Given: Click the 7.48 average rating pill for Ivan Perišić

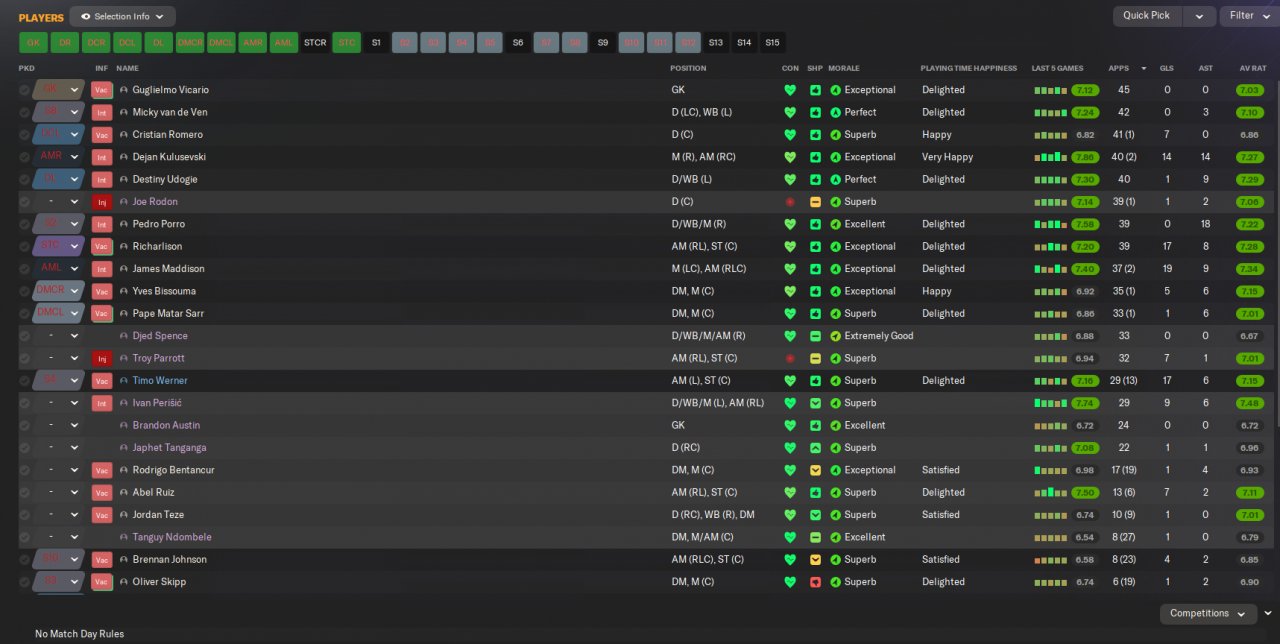Looking at the screenshot, I should (1249, 403).
